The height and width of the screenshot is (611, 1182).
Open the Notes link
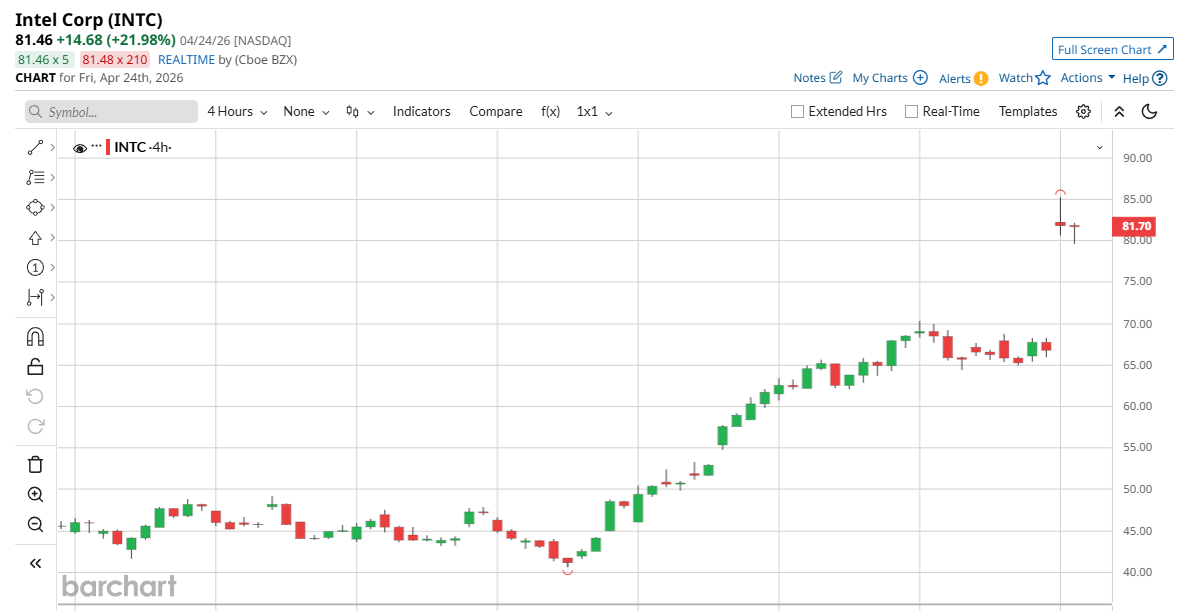point(810,78)
